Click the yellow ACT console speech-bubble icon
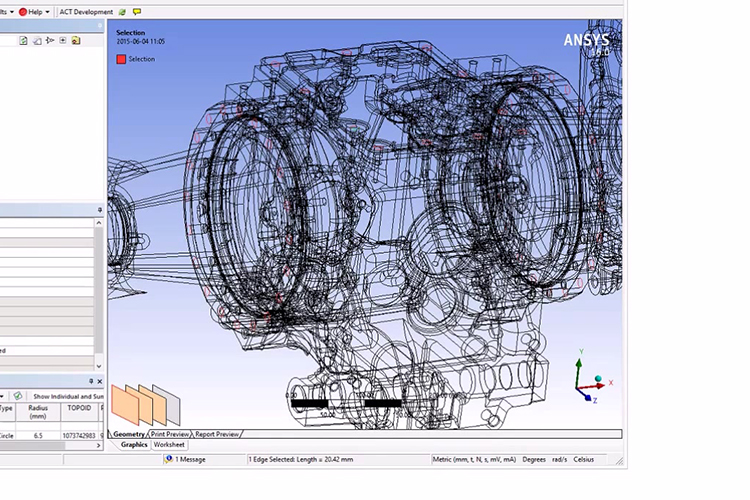Screen dimensions: 750x500 point(137,12)
